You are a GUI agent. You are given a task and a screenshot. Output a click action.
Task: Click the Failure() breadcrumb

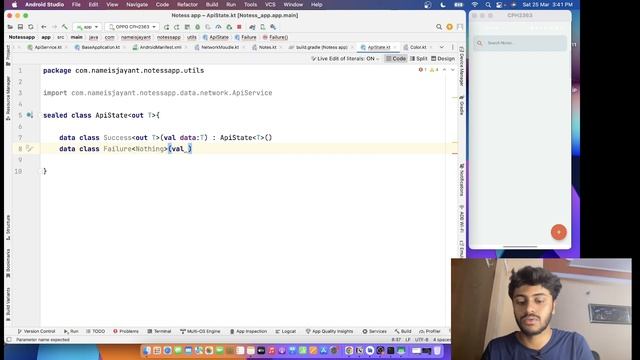pos(276,37)
